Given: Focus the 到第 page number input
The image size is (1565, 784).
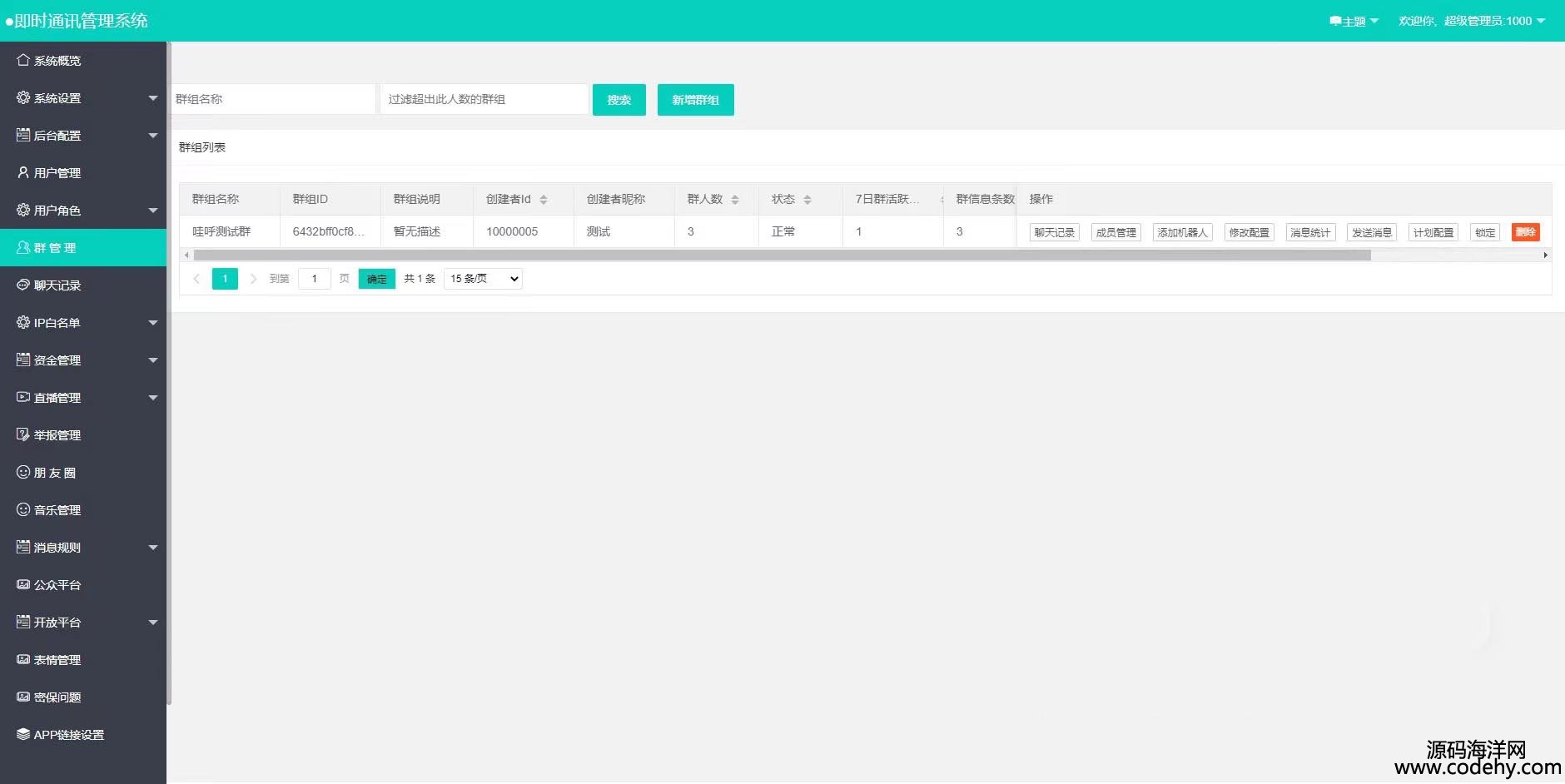Looking at the screenshot, I should click(x=315, y=279).
